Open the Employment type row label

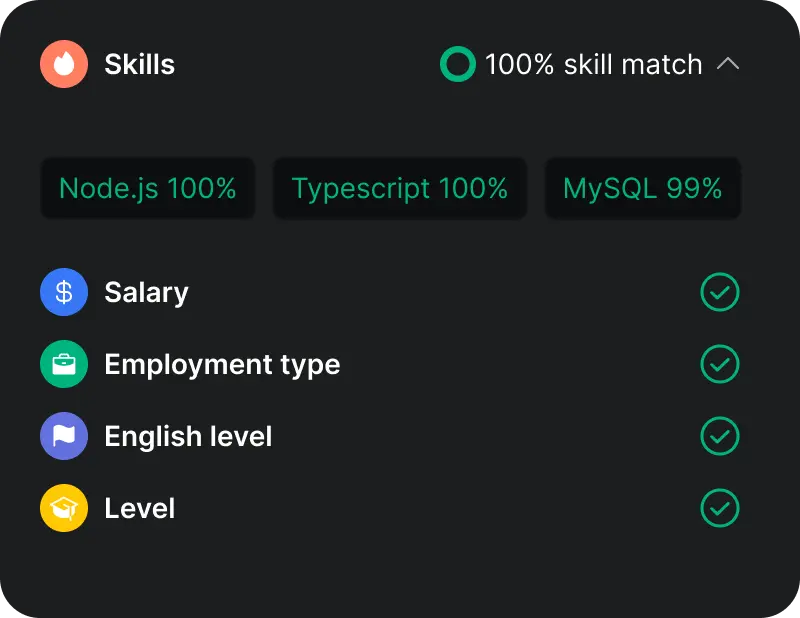click(222, 364)
